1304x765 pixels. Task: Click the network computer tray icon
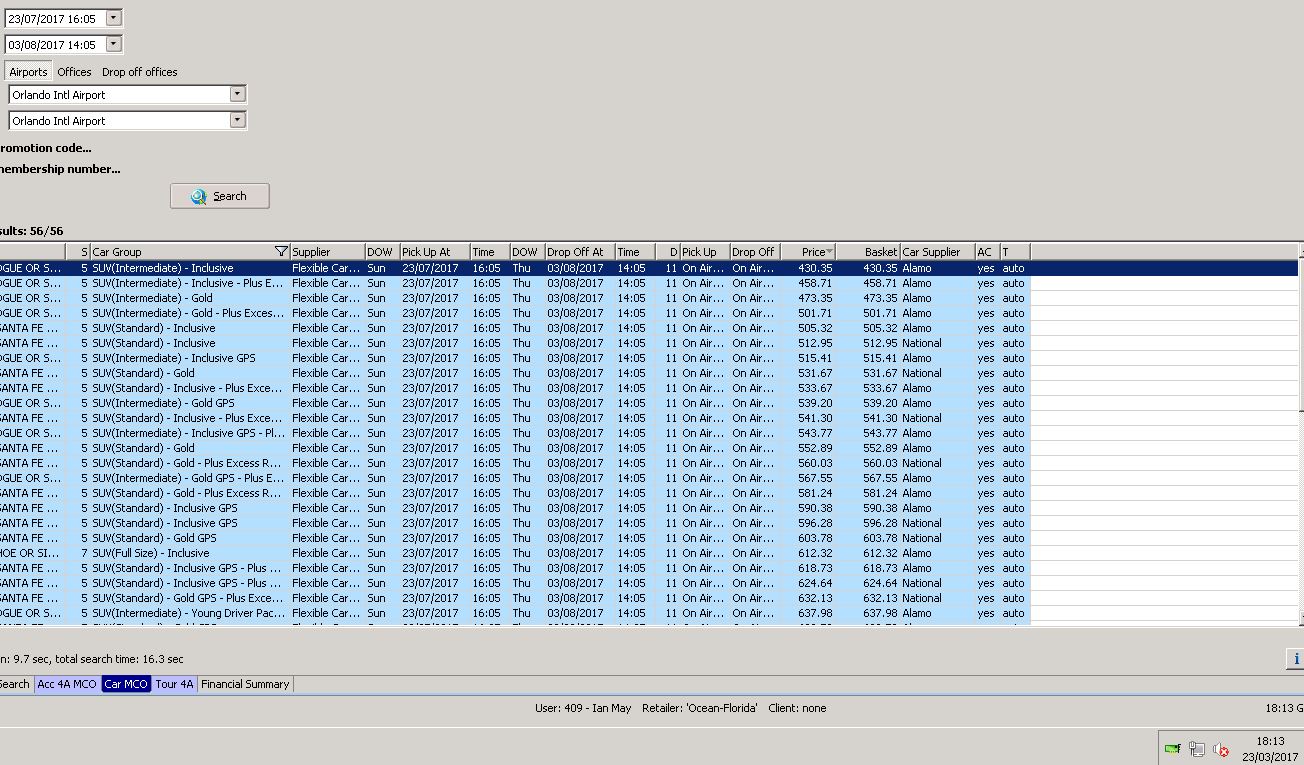pyautogui.click(x=1197, y=748)
